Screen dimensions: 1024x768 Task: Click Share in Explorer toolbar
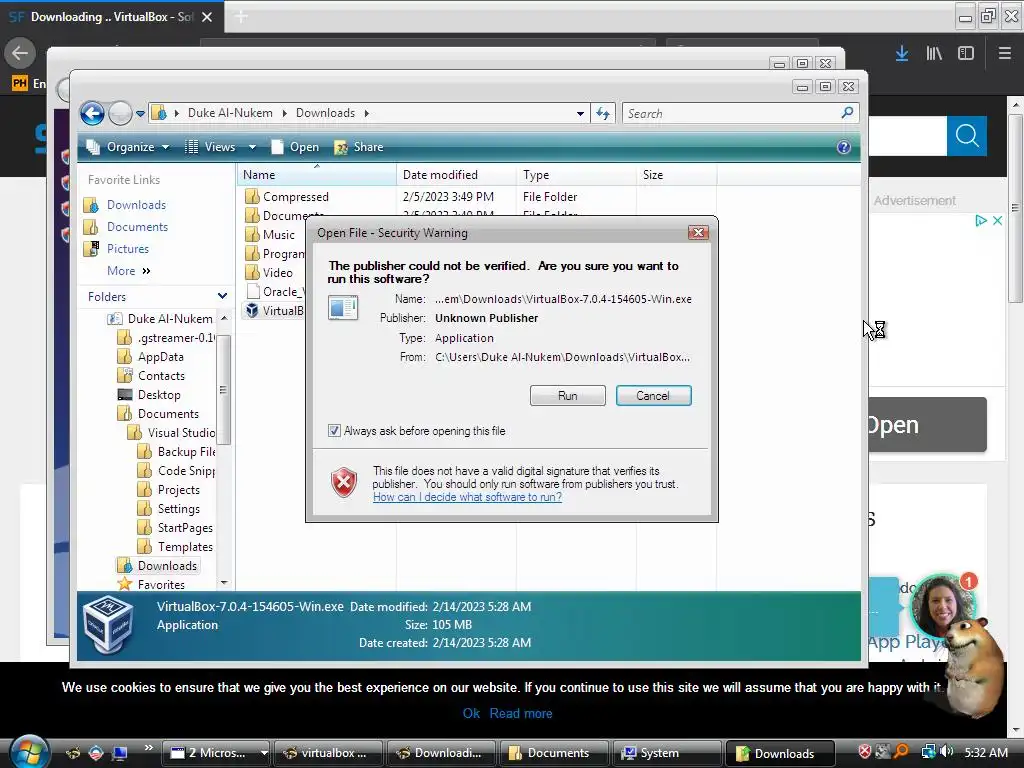click(x=359, y=147)
